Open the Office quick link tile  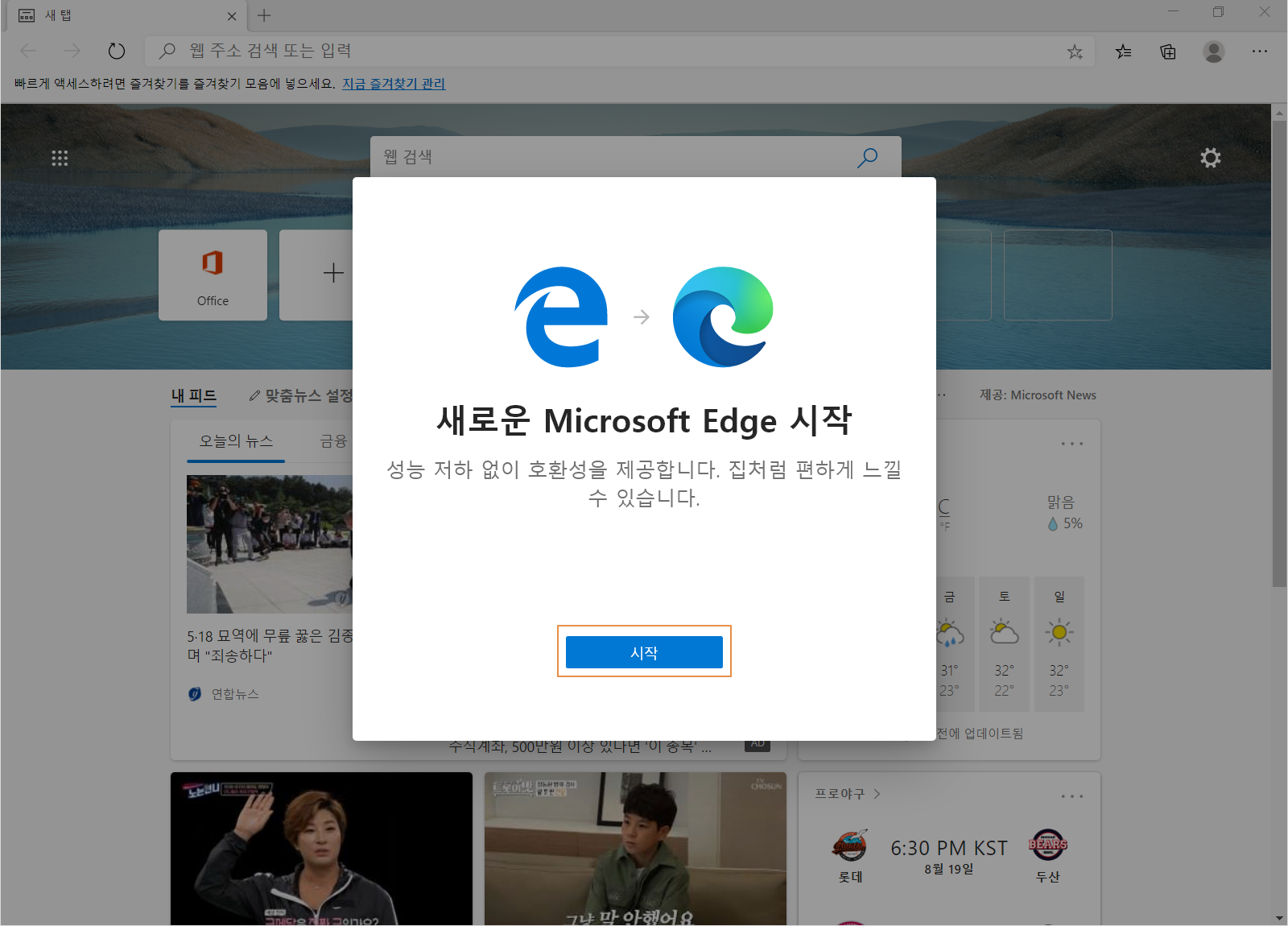(x=213, y=275)
